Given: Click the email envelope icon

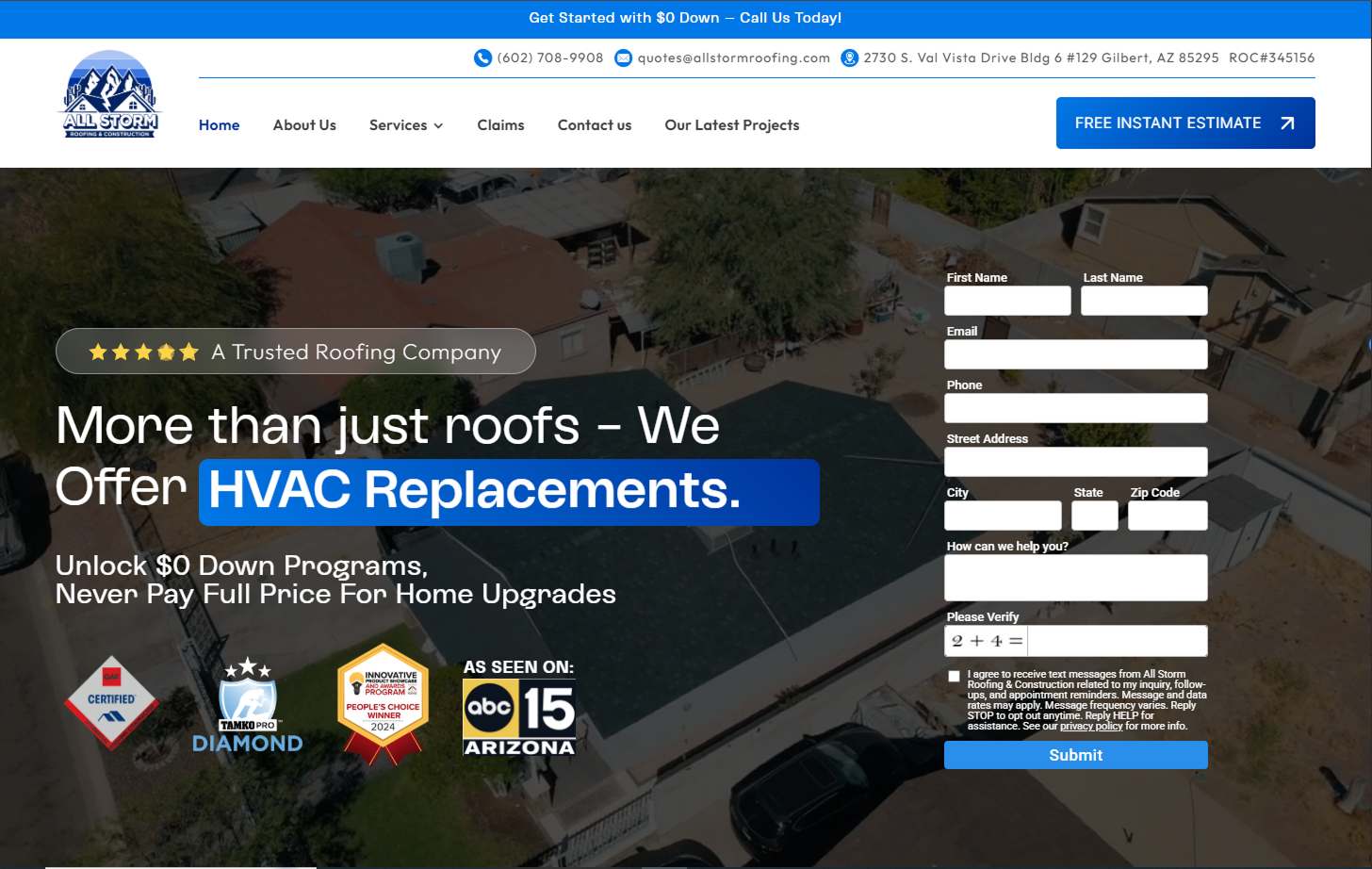Looking at the screenshot, I should [623, 58].
